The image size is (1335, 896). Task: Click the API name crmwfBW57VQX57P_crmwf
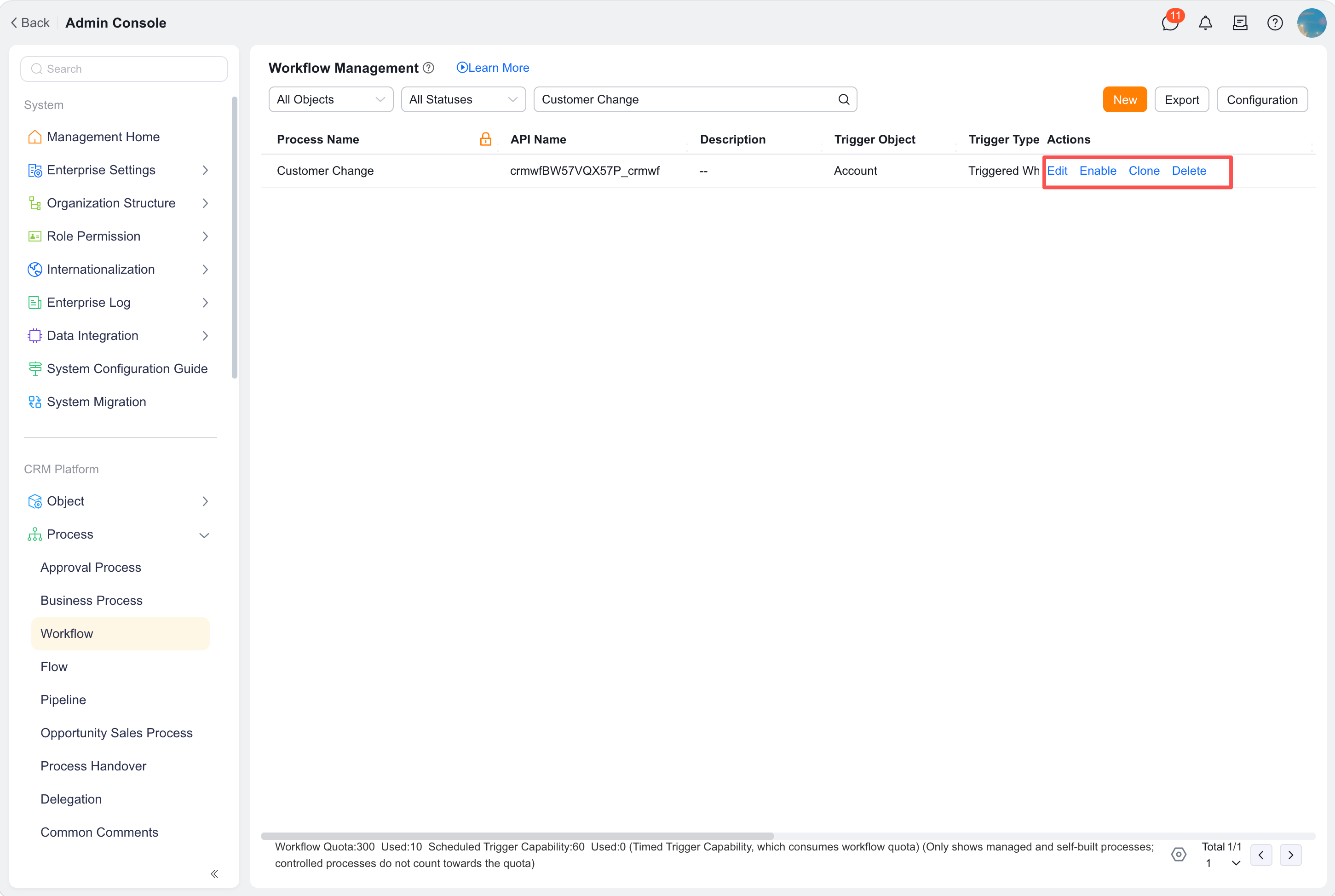pos(585,171)
